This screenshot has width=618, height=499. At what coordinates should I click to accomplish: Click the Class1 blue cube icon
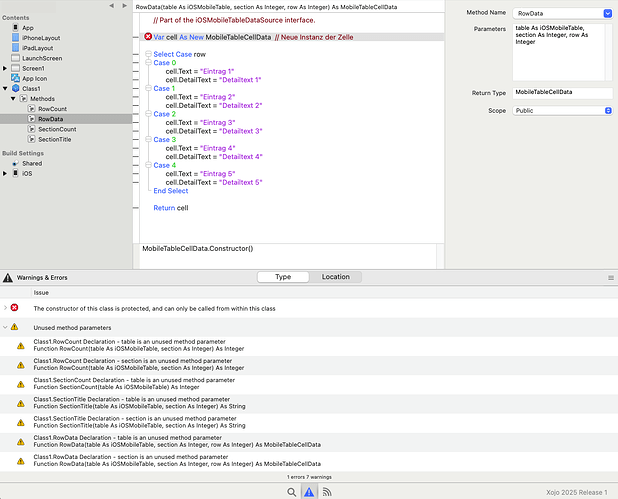tap(15, 88)
